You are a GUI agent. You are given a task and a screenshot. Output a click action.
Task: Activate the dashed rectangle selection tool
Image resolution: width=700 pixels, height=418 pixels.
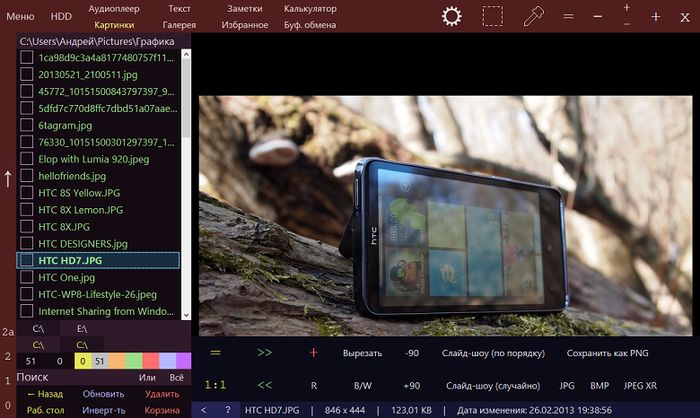(492, 16)
